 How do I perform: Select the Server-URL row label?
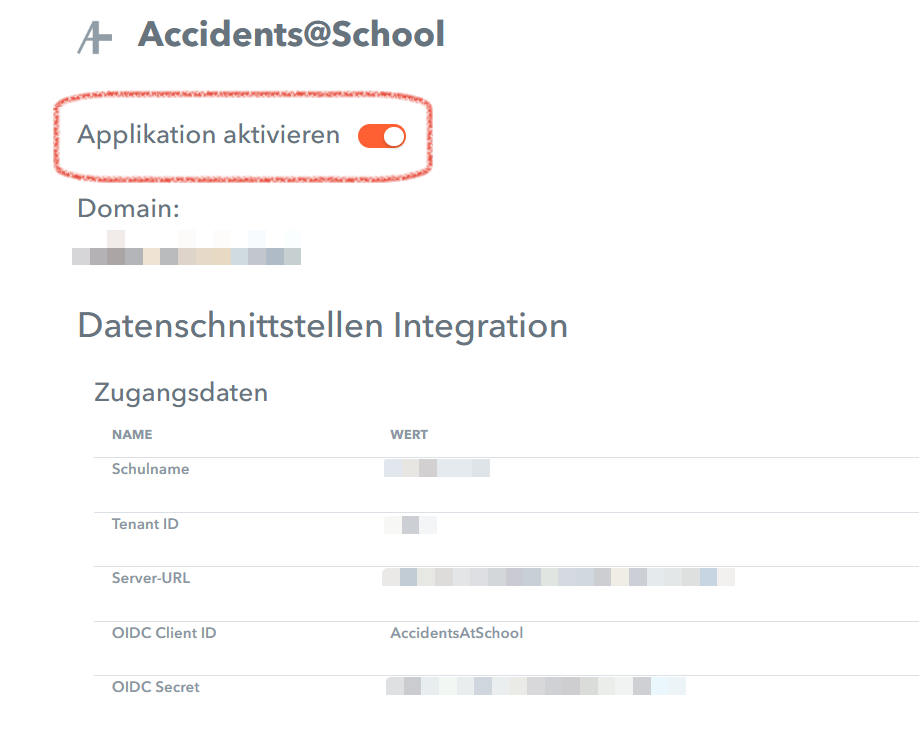[150, 578]
